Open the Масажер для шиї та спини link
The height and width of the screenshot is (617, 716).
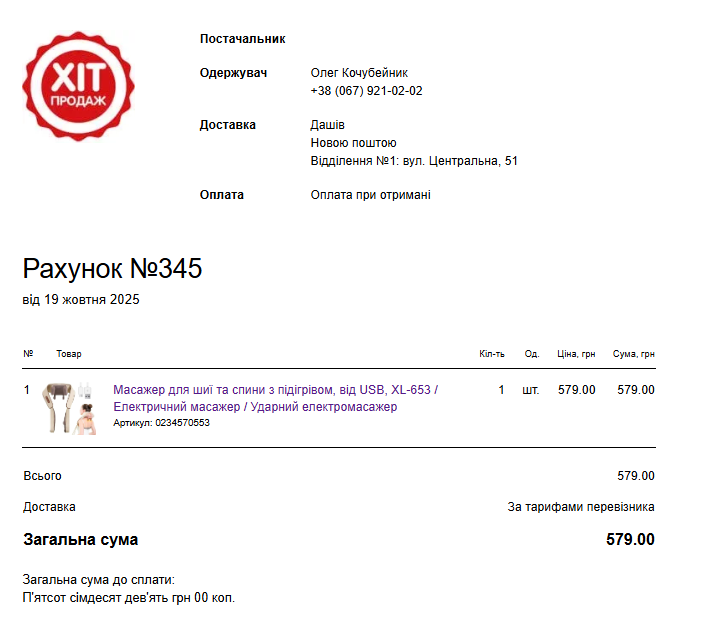click(275, 398)
